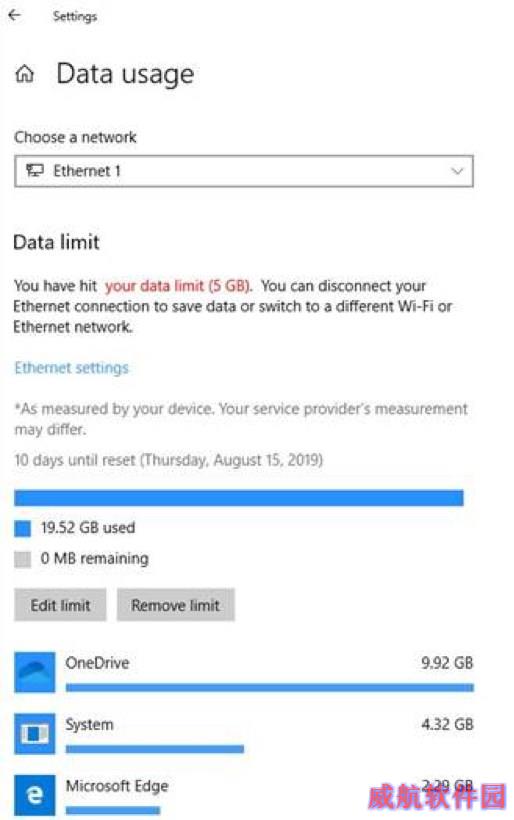Select the Microsoft Edge usage entry
The image size is (514, 820).
point(244,795)
